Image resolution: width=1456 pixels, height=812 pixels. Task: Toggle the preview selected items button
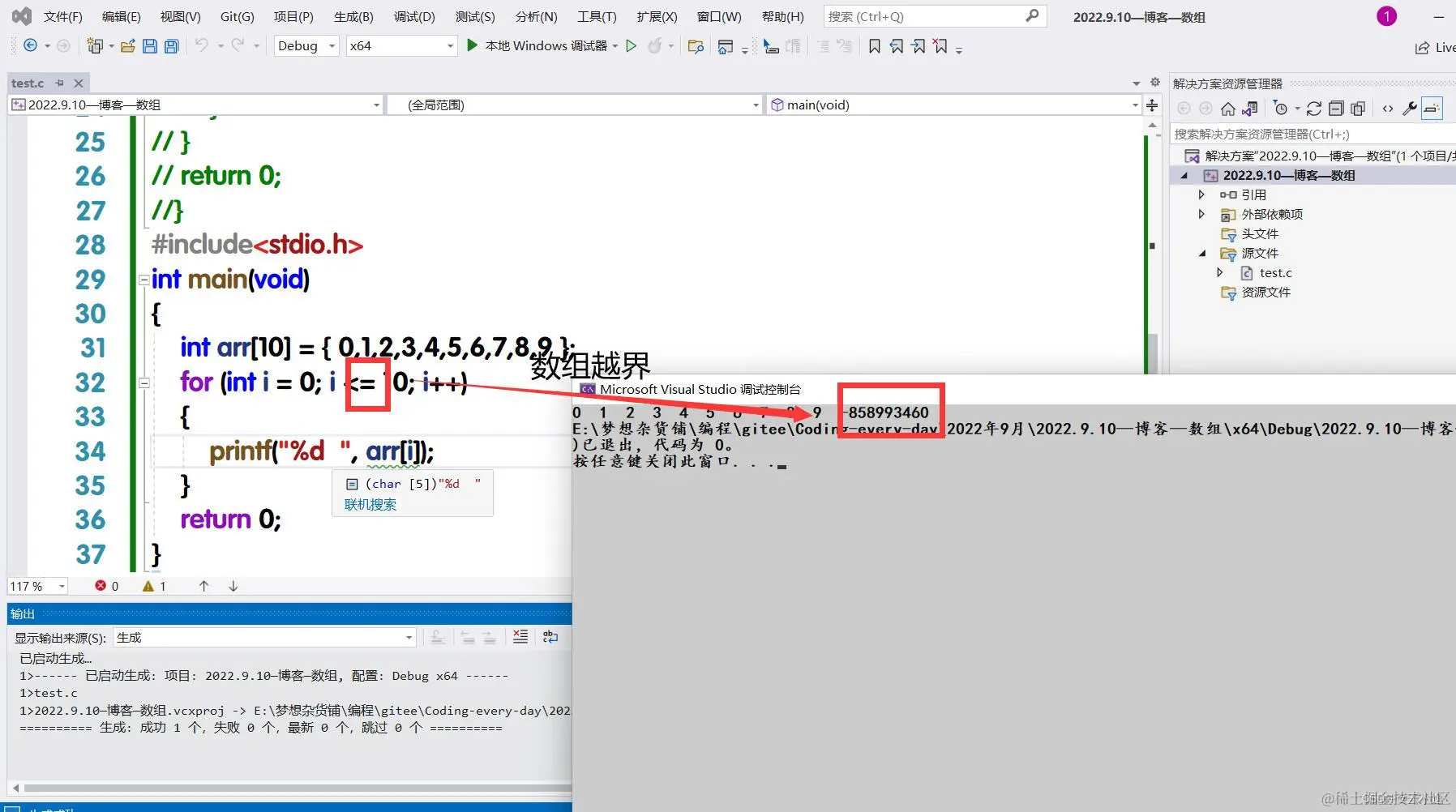(x=1432, y=109)
